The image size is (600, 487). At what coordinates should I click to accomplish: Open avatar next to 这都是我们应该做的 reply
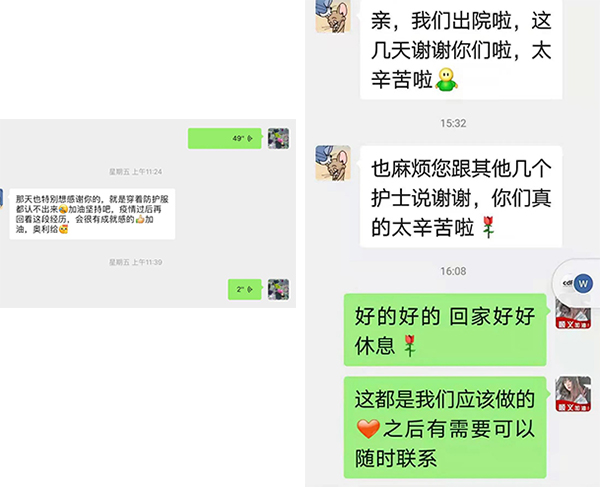573,394
